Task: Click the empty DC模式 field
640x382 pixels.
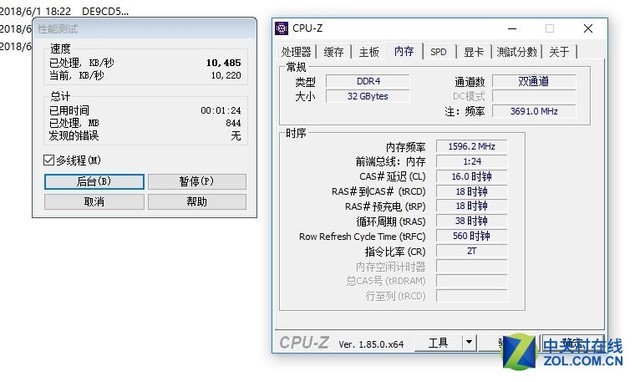Action: pos(534,96)
